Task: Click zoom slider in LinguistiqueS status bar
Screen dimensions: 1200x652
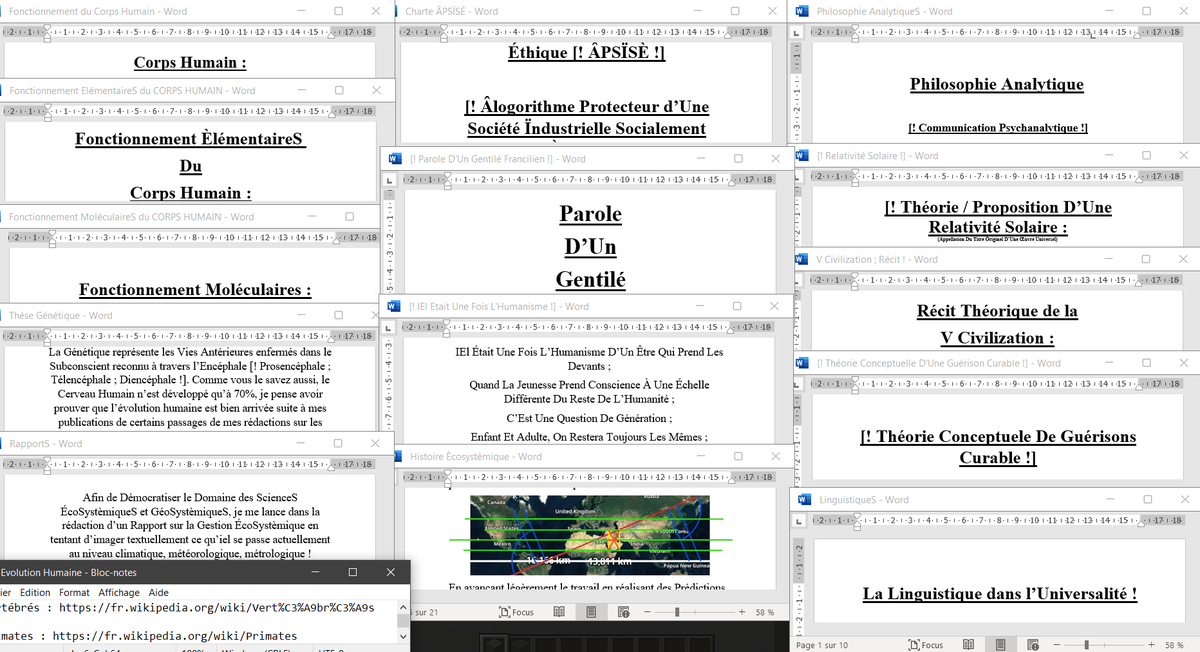Action: [1104, 645]
